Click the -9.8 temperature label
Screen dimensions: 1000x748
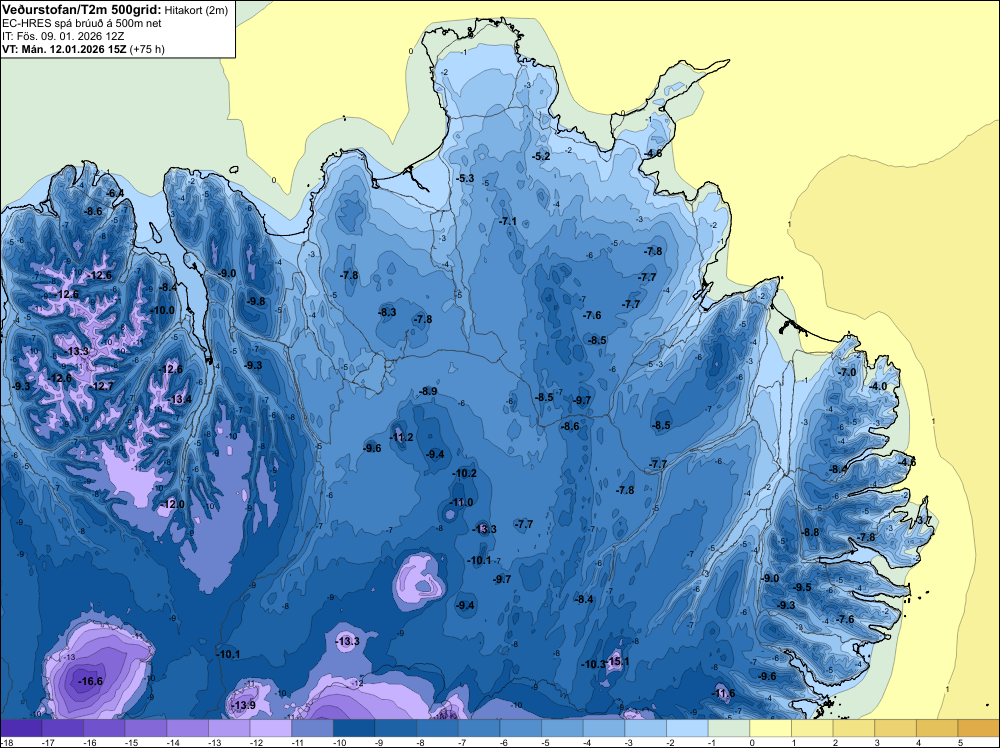[256, 301]
